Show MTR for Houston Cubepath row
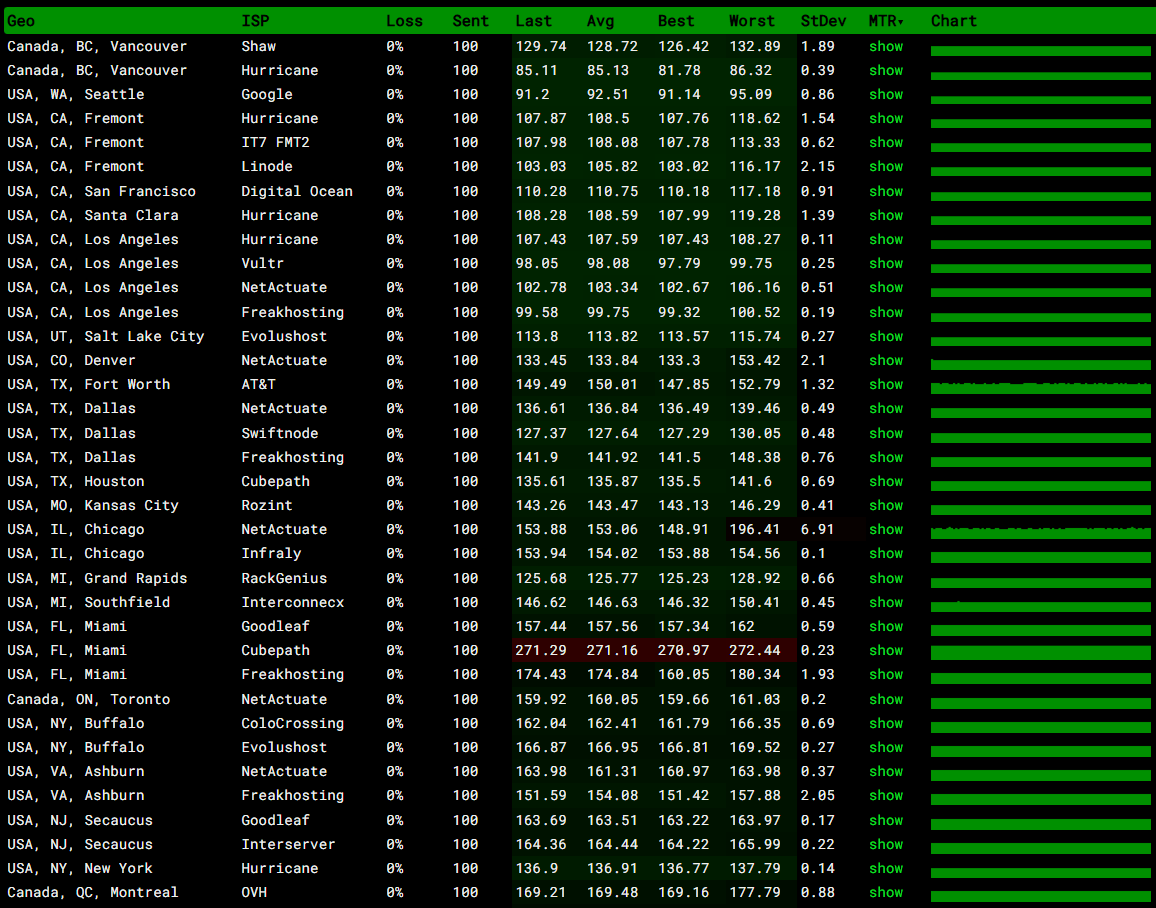1156x908 pixels. pos(885,481)
